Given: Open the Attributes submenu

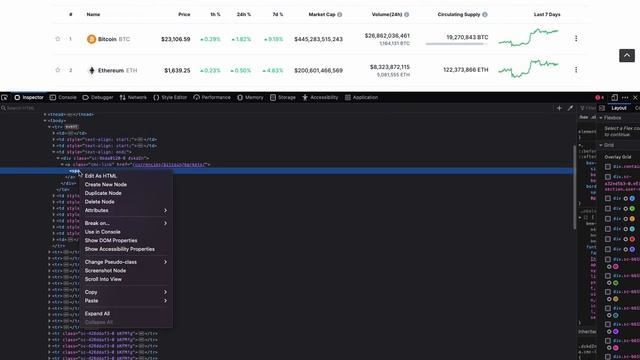Looking at the screenshot, I should click(126, 211).
